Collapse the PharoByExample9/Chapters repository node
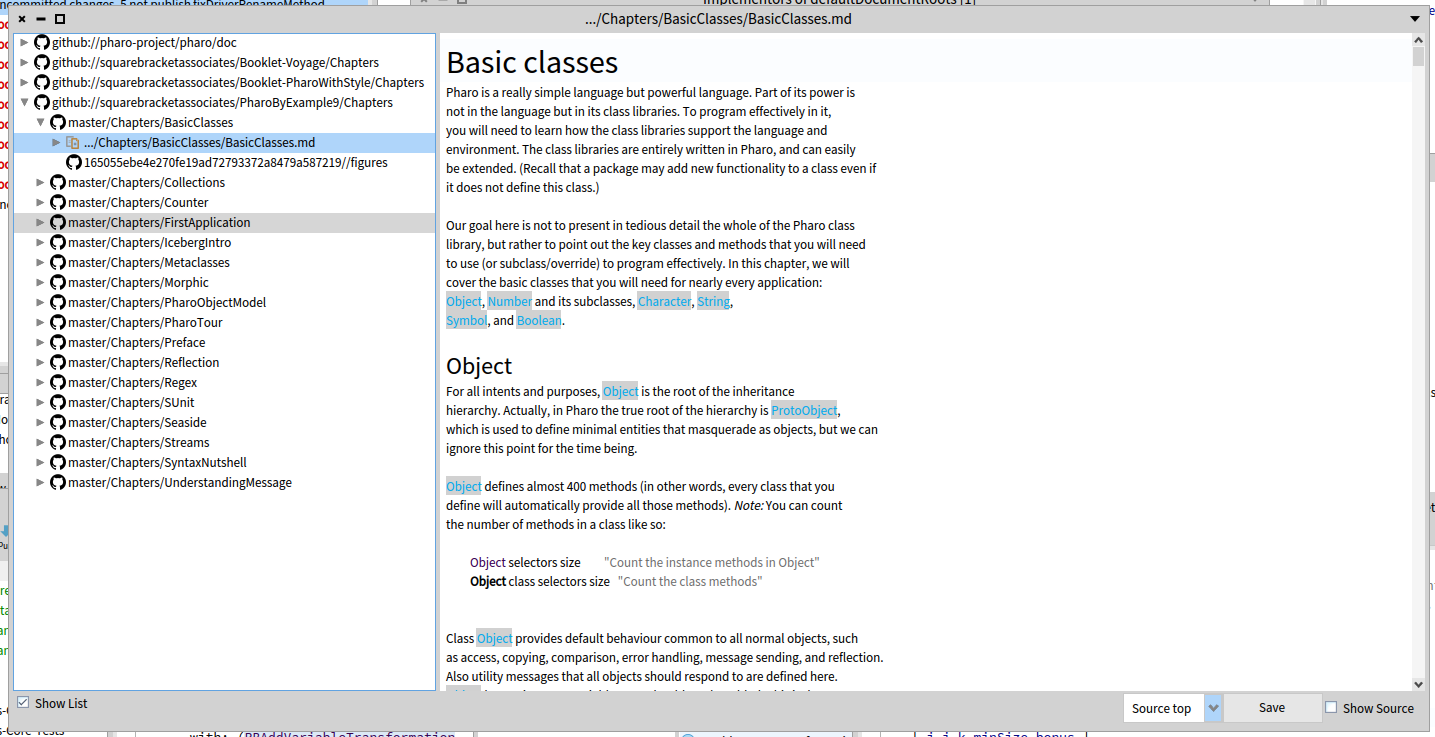The height and width of the screenshot is (737, 1435). (24, 103)
